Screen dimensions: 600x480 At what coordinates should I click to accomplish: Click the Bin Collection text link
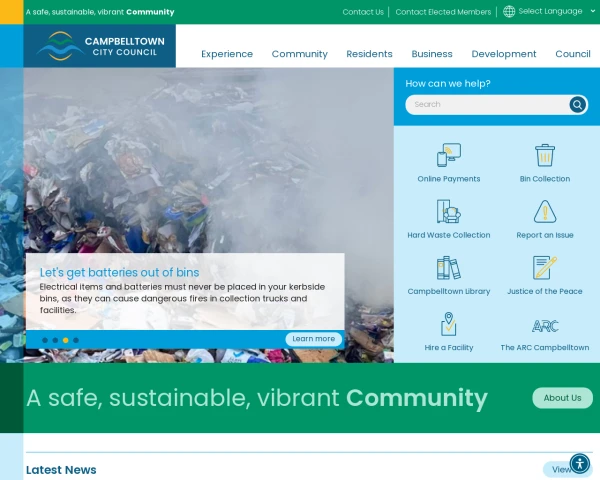click(545, 179)
